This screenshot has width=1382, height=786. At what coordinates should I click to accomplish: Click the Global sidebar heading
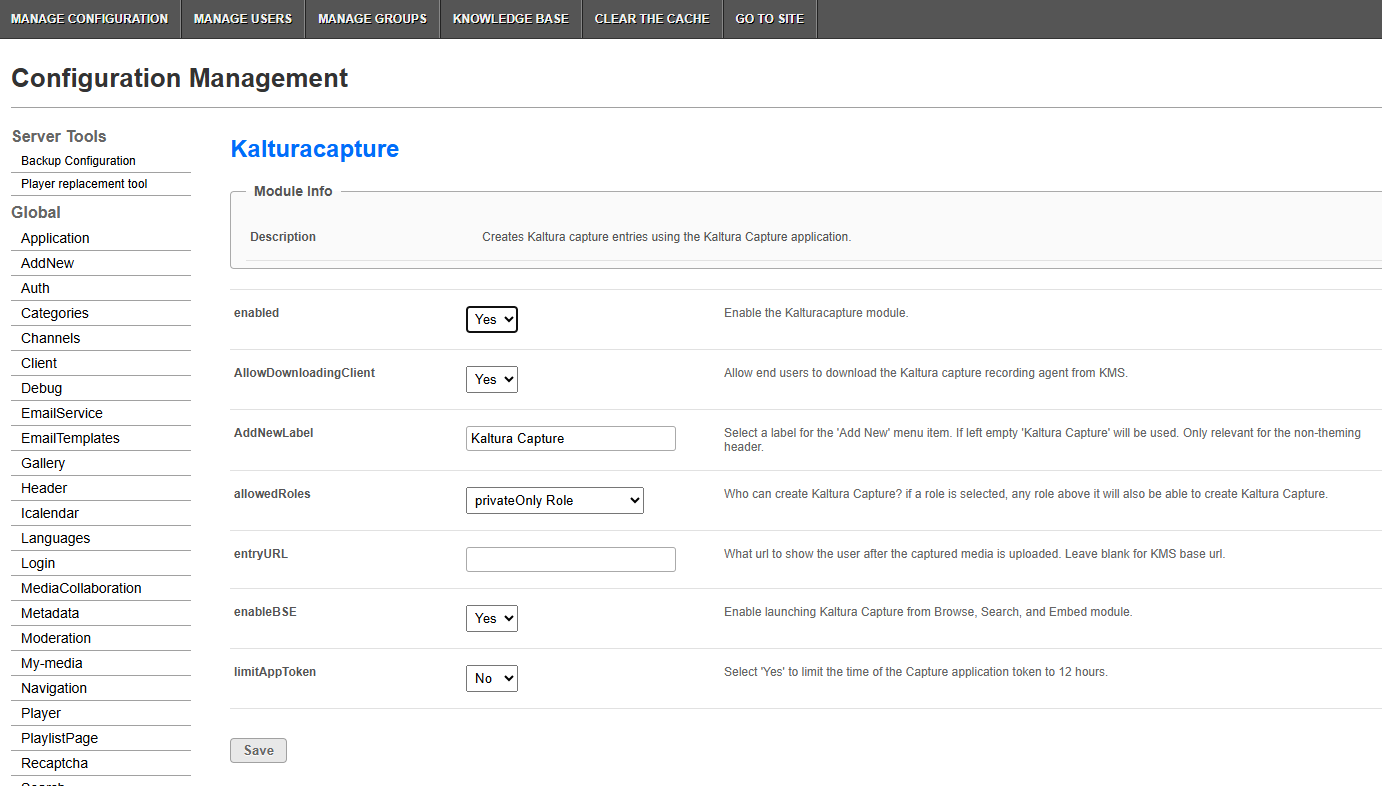[x=36, y=212]
